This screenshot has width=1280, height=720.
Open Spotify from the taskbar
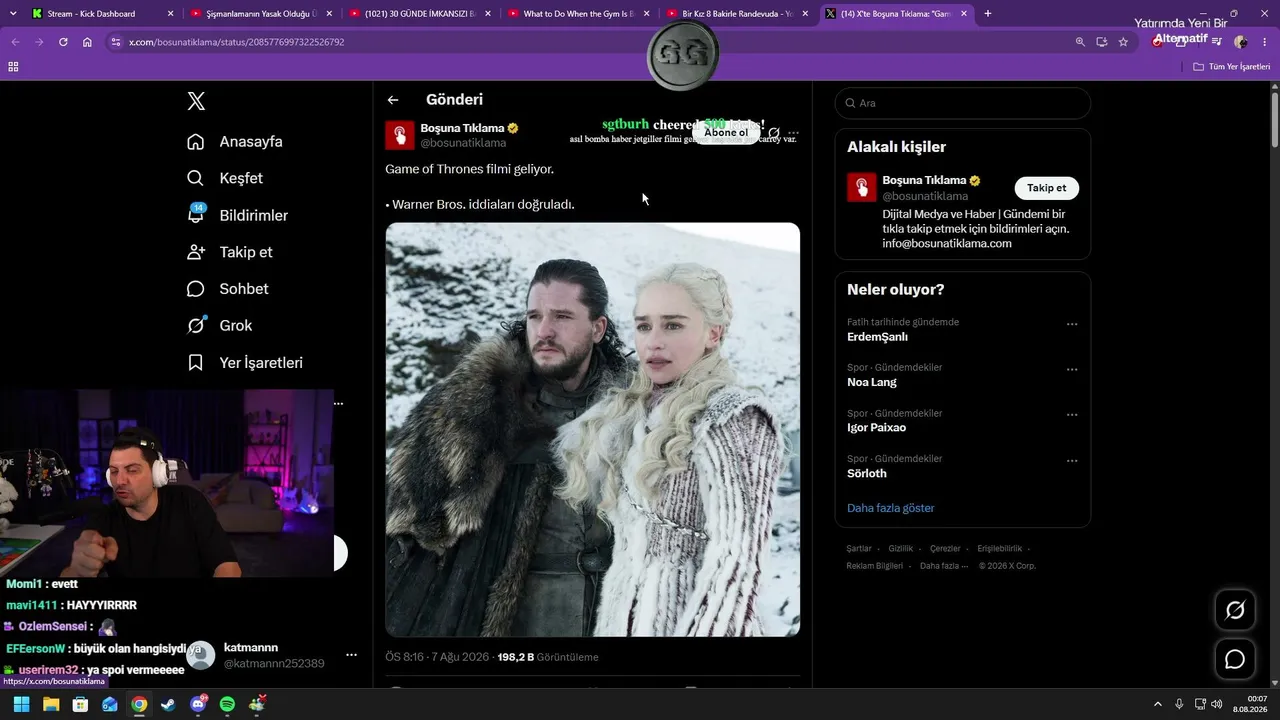click(227, 704)
